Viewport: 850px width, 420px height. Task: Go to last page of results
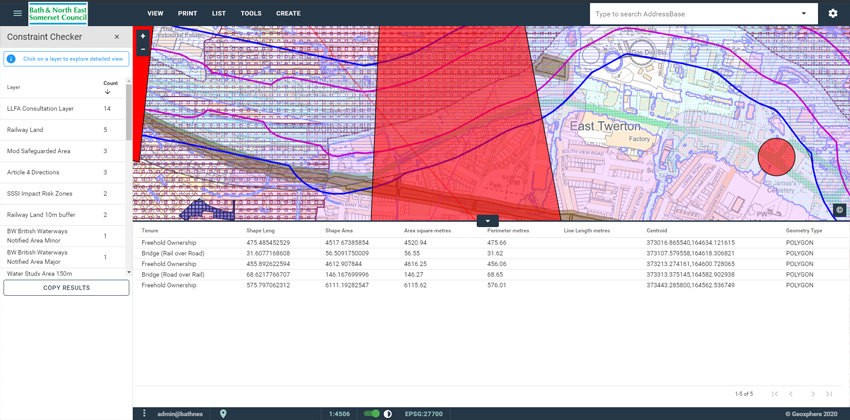(x=829, y=394)
